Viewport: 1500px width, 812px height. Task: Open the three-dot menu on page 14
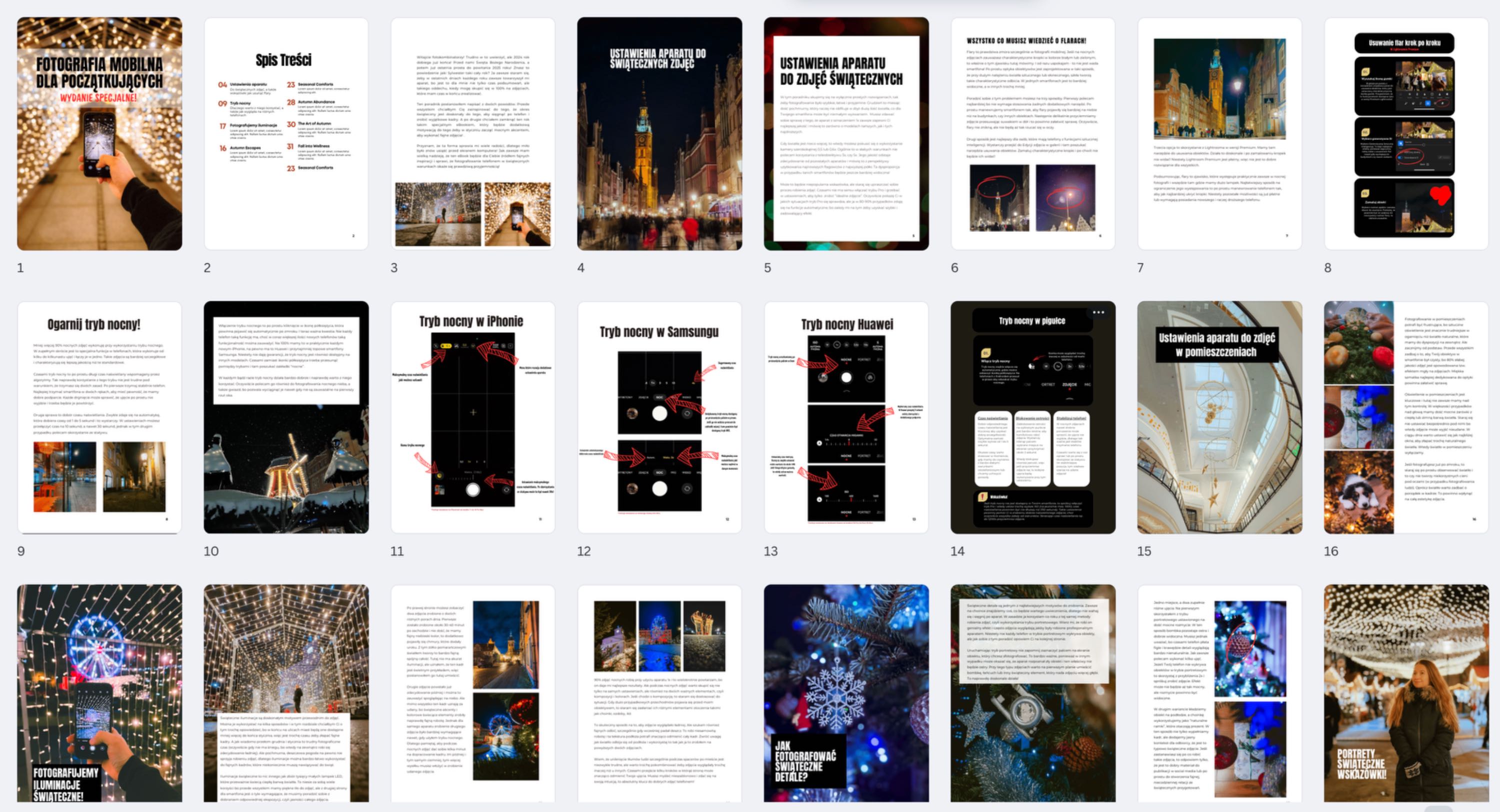(1098, 313)
